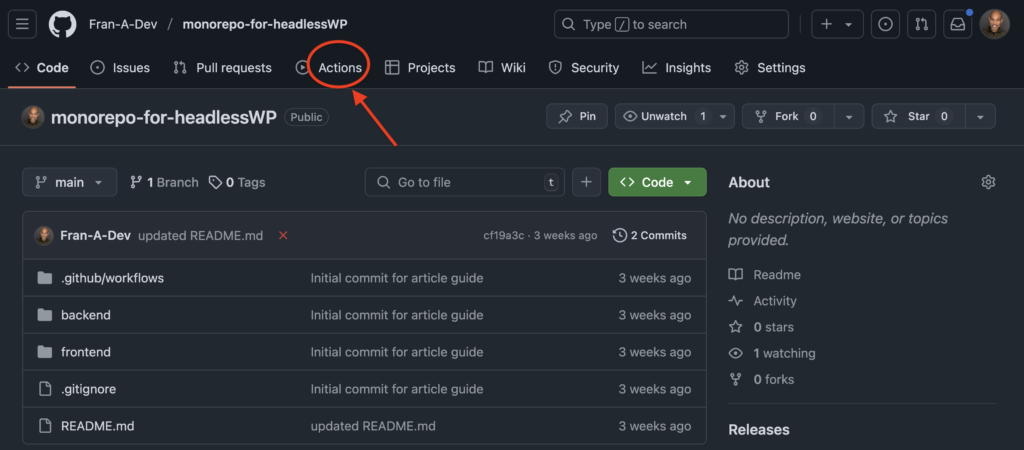The height and width of the screenshot is (450, 1024).
Task: Open the issues icon in top header
Action: (885, 24)
